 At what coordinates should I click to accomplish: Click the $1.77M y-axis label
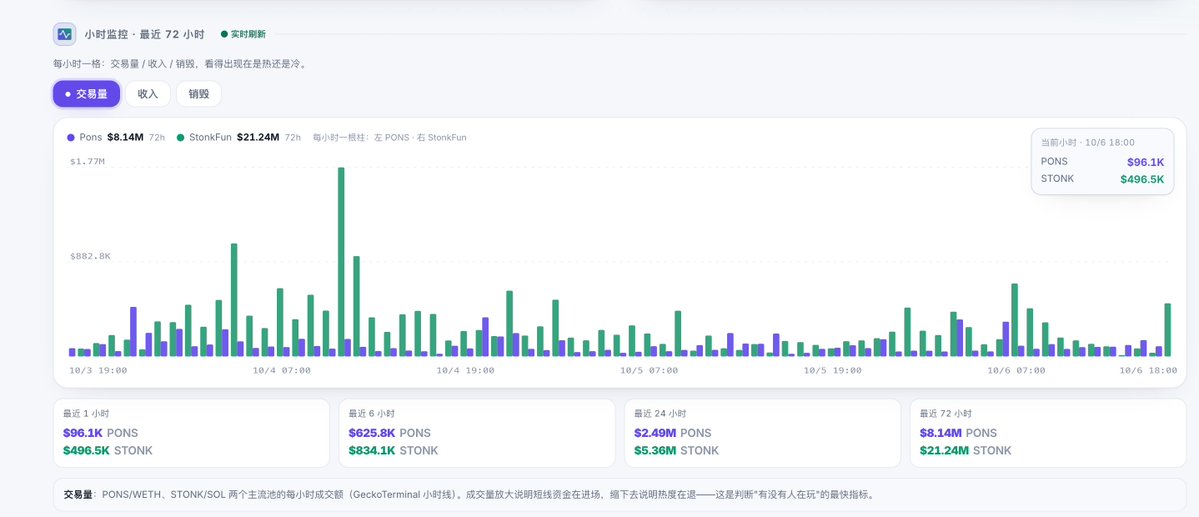point(87,161)
